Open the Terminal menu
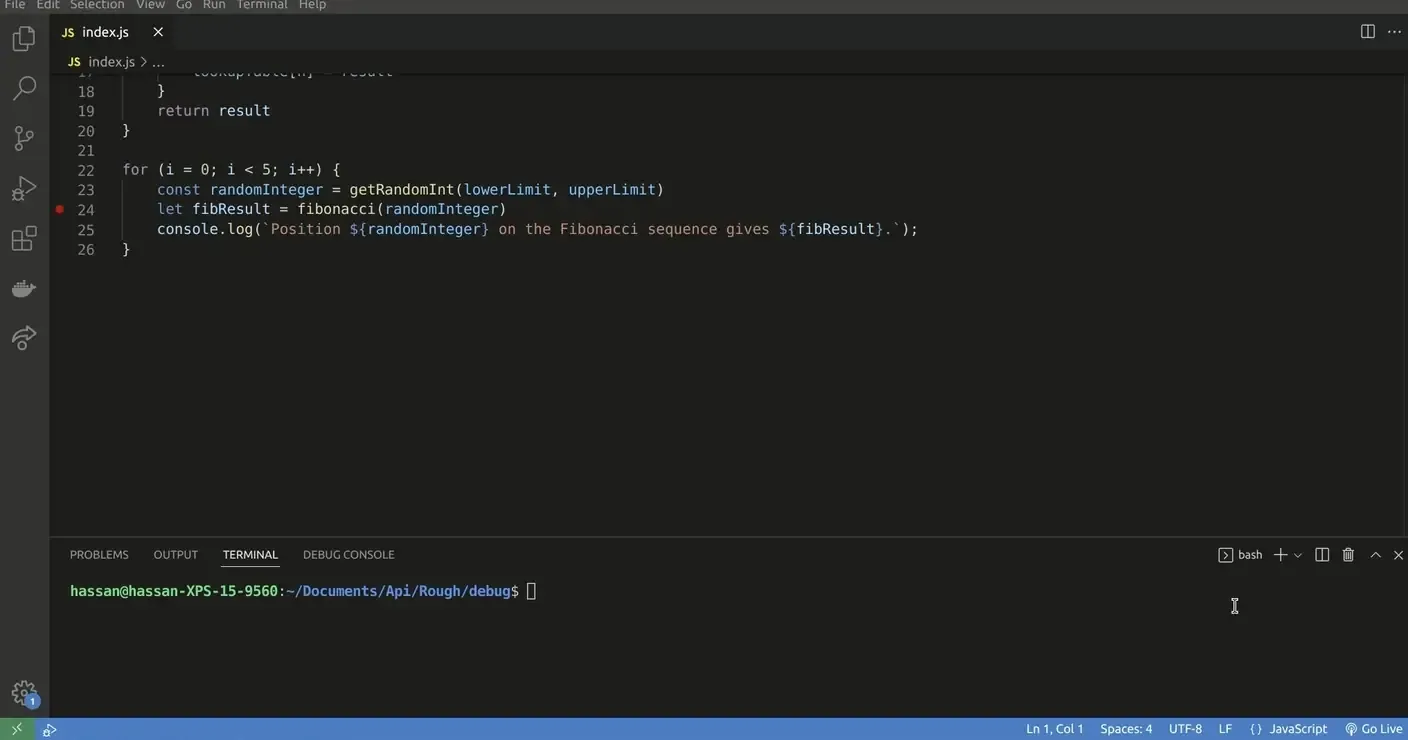The image size is (1408, 740). click(262, 5)
